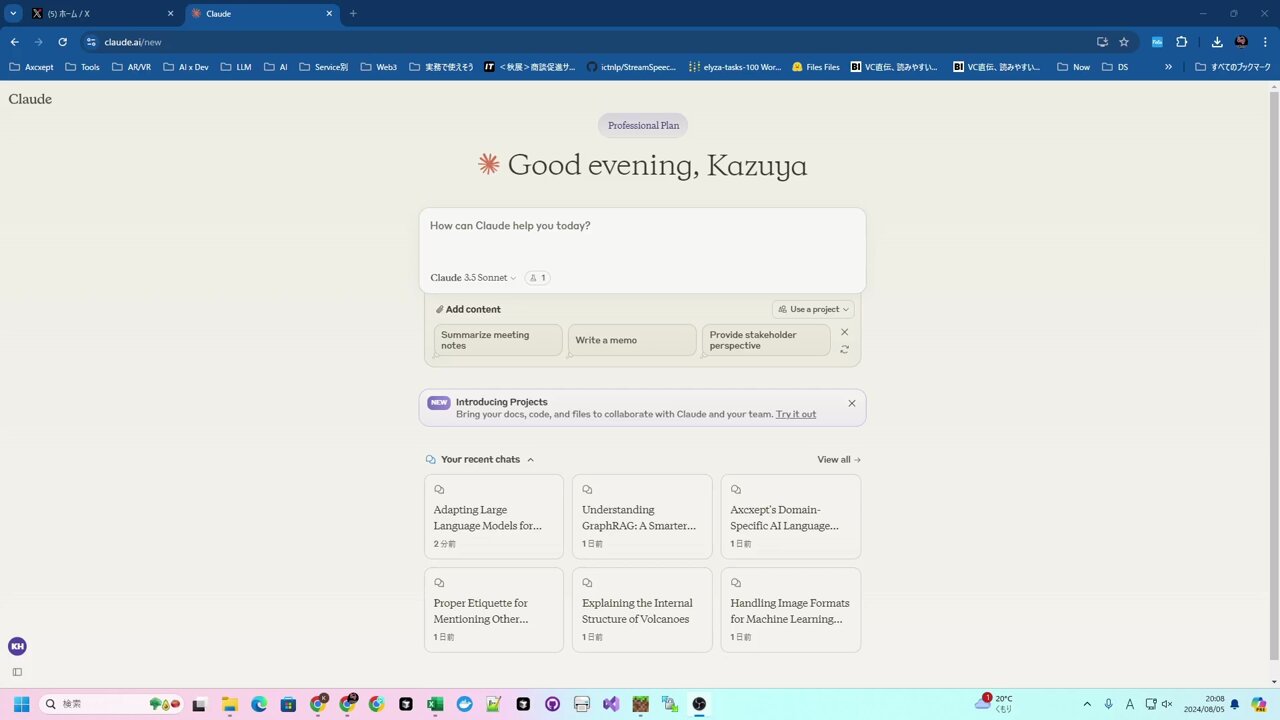Viewport: 1280px width, 720px height.
Task: Click the Claude logo at top left
Action: tap(30, 99)
